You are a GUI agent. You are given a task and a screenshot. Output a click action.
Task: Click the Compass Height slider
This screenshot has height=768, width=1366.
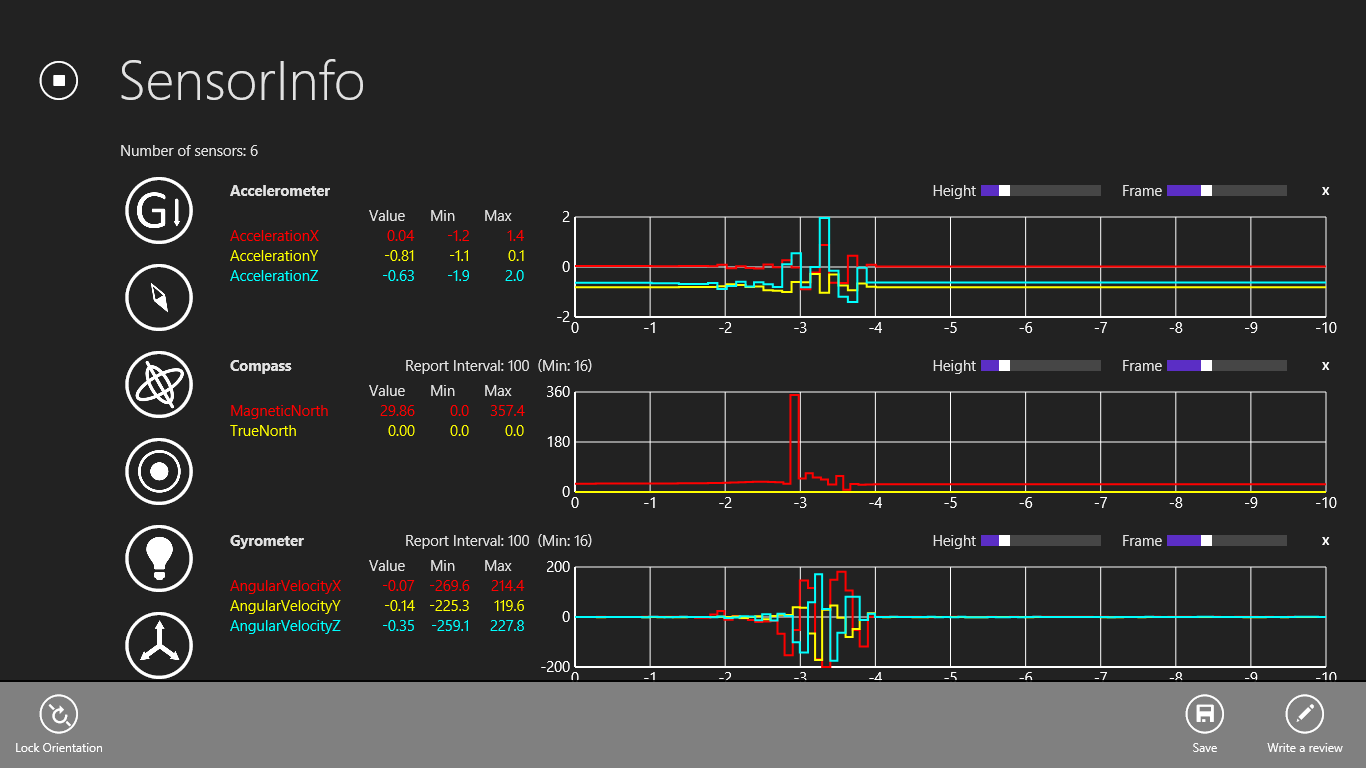coord(1005,365)
